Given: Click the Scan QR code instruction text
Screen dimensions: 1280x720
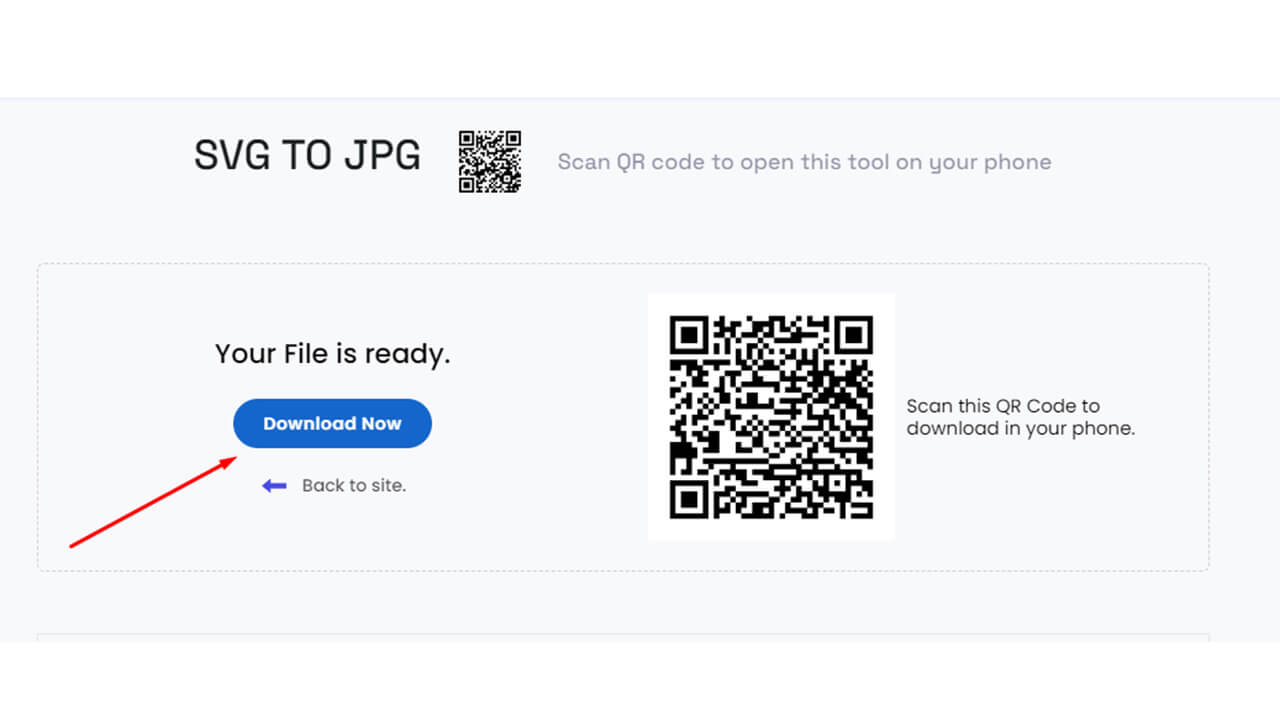Looking at the screenshot, I should pos(804,161).
